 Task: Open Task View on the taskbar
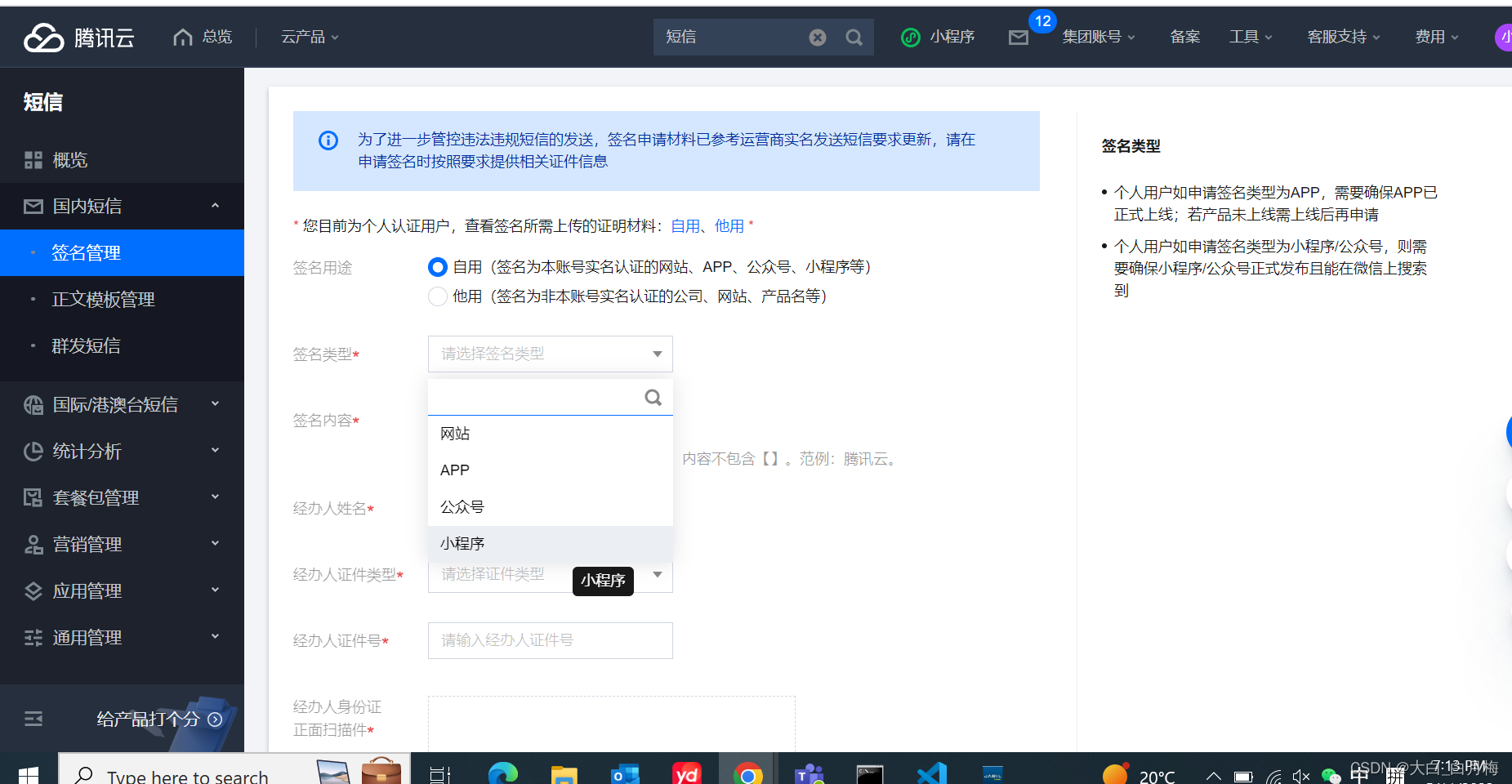[440, 775]
